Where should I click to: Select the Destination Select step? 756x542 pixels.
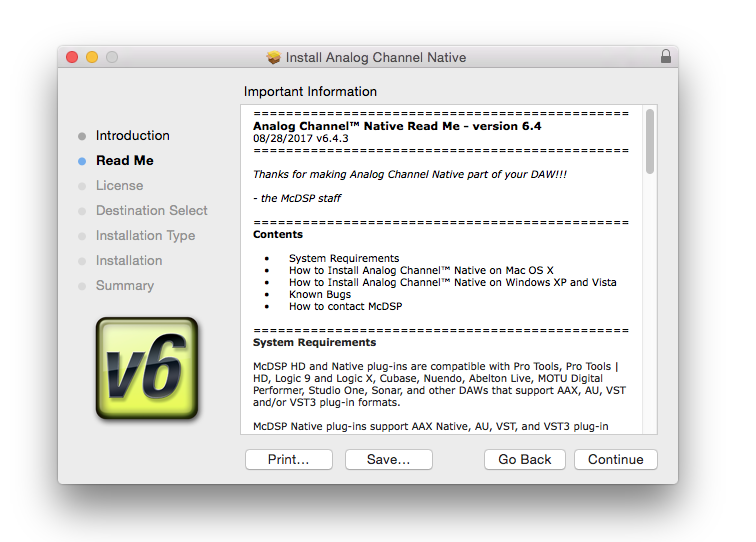click(151, 211)
